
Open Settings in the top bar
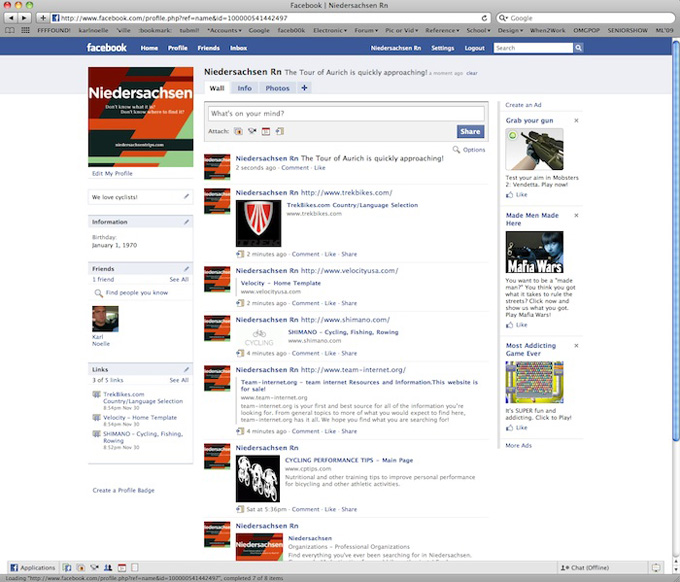[442, 48]
